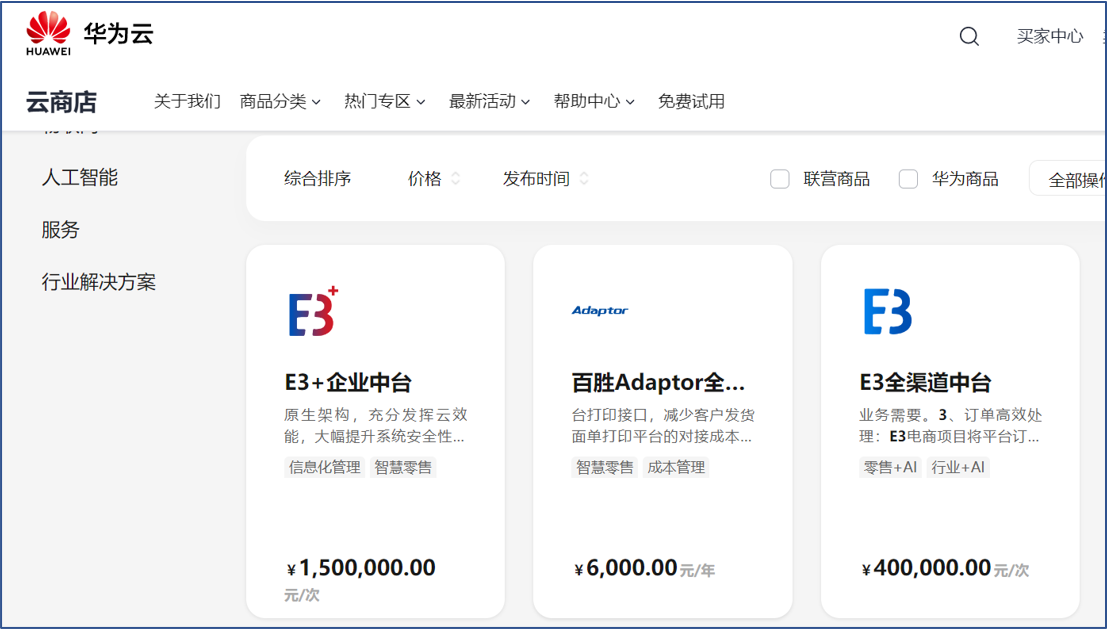Click the Adaptor product logo
1107x629 pixels.
point(599,311)
